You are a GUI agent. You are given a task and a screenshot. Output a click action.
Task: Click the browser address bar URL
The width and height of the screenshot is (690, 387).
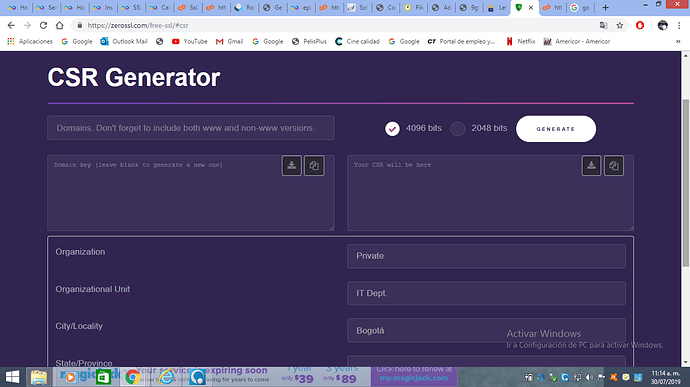pyautogui.click(x=138, y=26)
